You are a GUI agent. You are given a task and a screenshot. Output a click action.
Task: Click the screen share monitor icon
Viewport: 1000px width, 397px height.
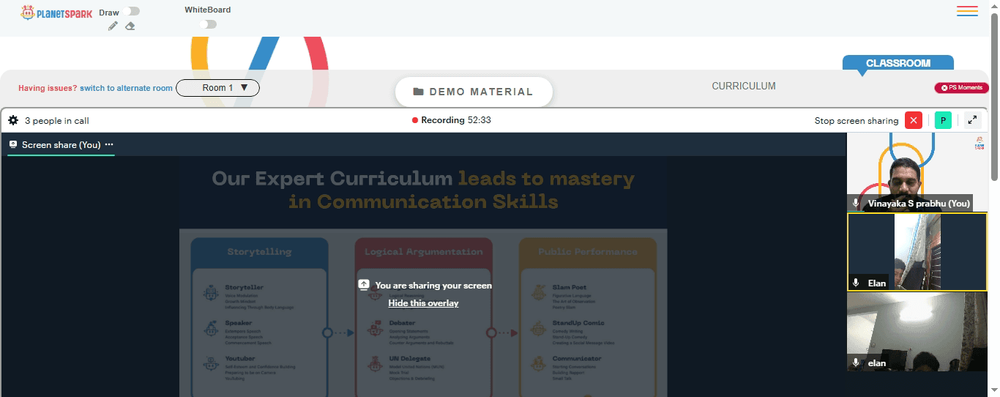pos(13,145)
